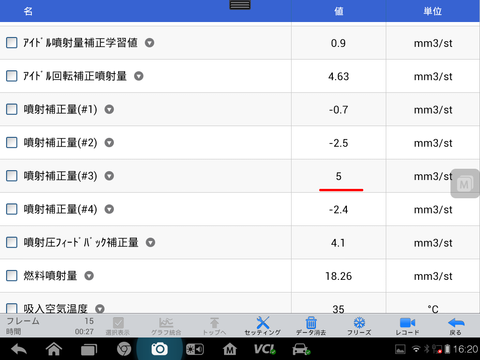Tap 単位 column header
Viewport: 480px width, 360px height.
point(433,11)
